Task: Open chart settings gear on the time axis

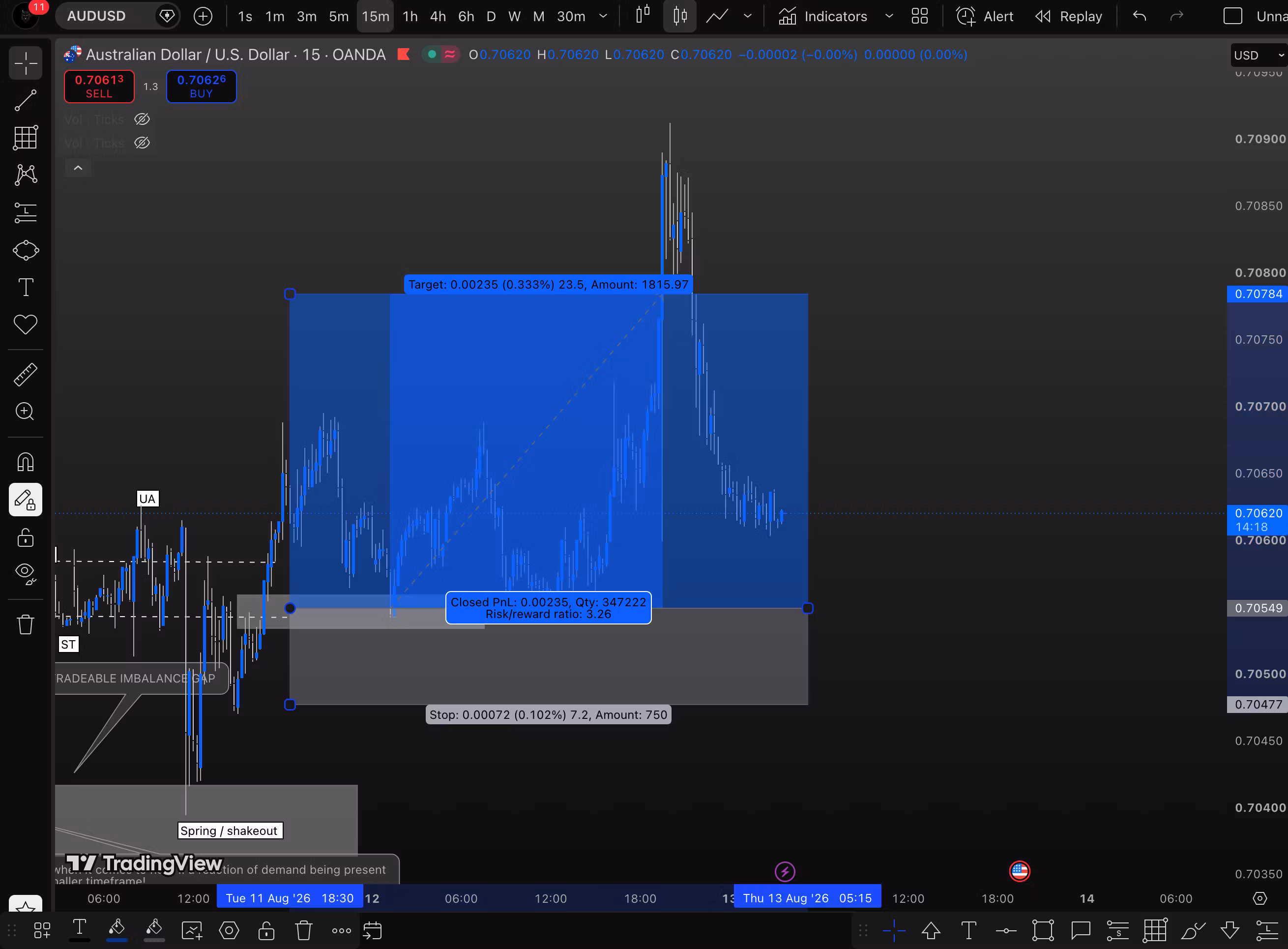Action: pos(1260,898)
